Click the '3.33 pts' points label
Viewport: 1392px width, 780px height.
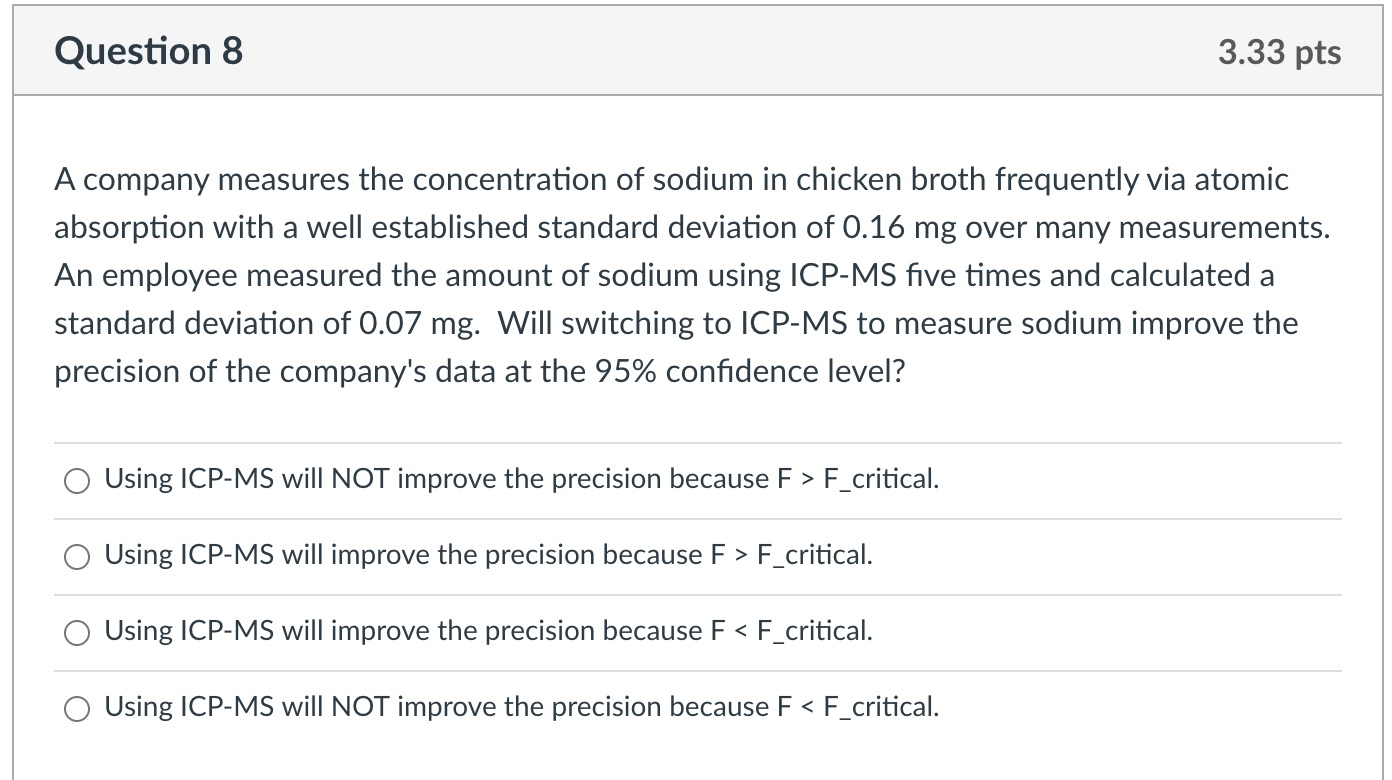(1279, 52)
